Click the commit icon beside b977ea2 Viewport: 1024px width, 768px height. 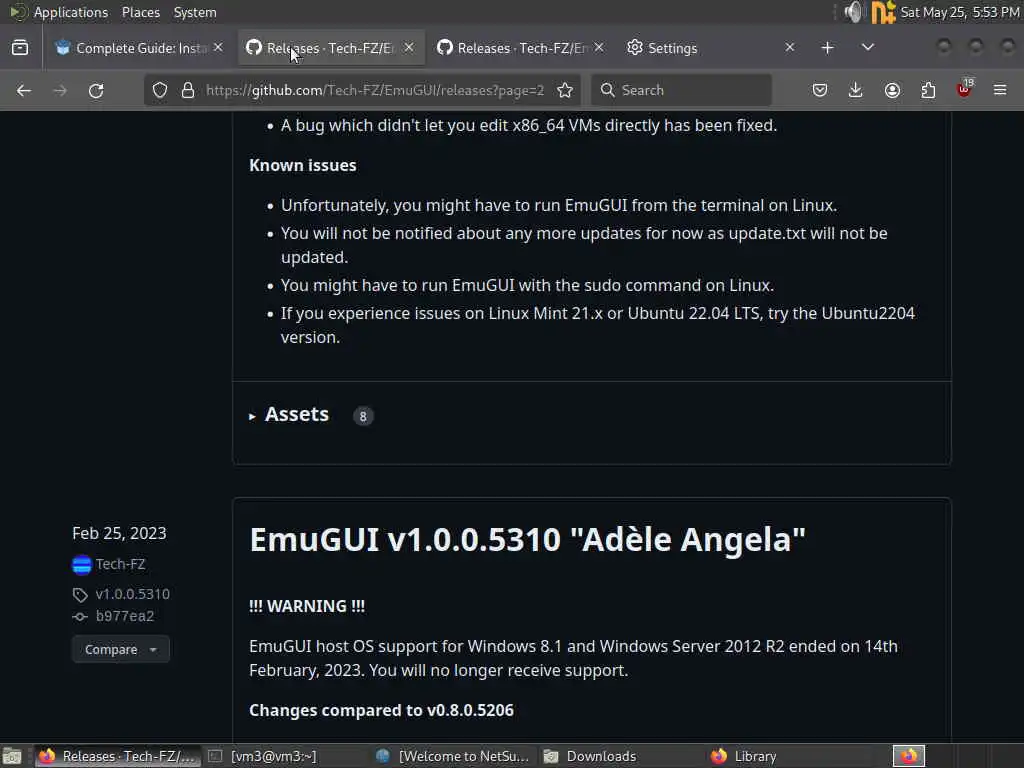[x=80, y=616]
